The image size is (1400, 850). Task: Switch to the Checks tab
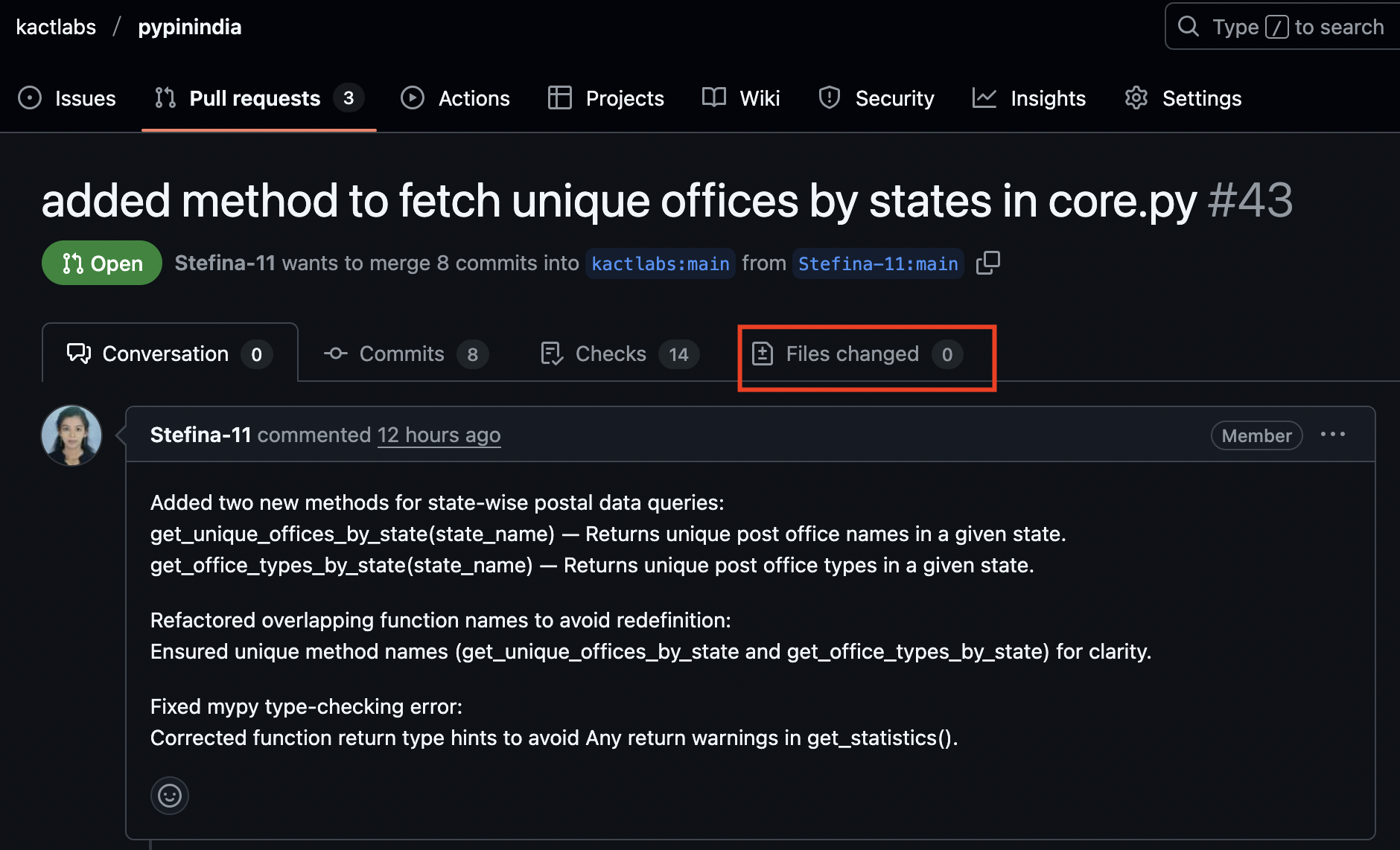(x=620, y=354)
